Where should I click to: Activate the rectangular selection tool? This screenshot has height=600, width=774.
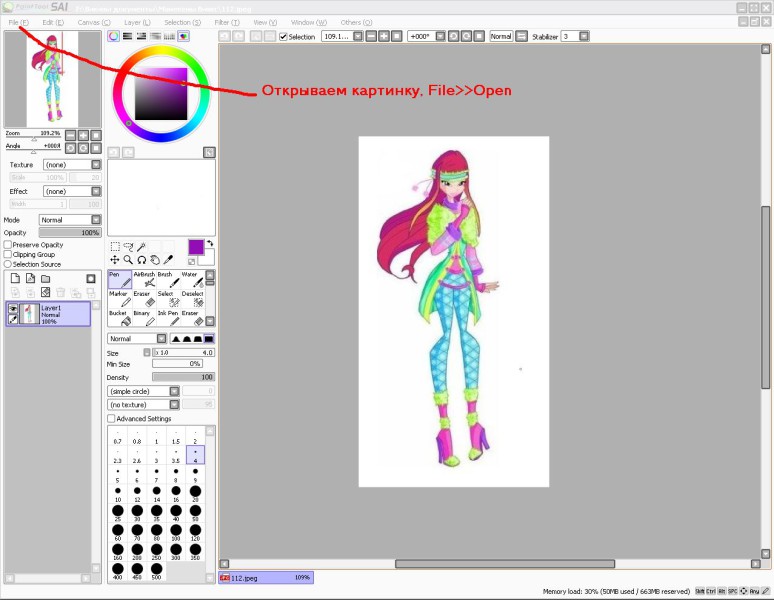(115, 246)
